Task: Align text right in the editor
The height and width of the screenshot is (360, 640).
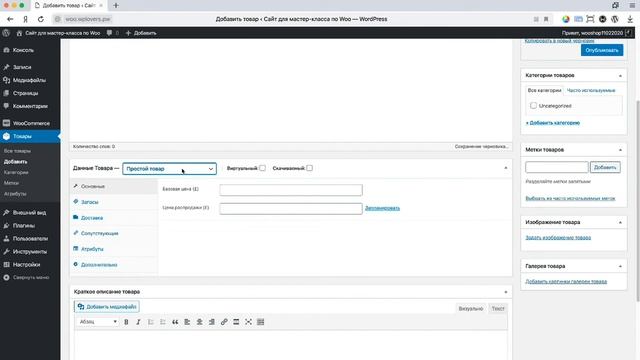Action: click(x=212, y=322)
